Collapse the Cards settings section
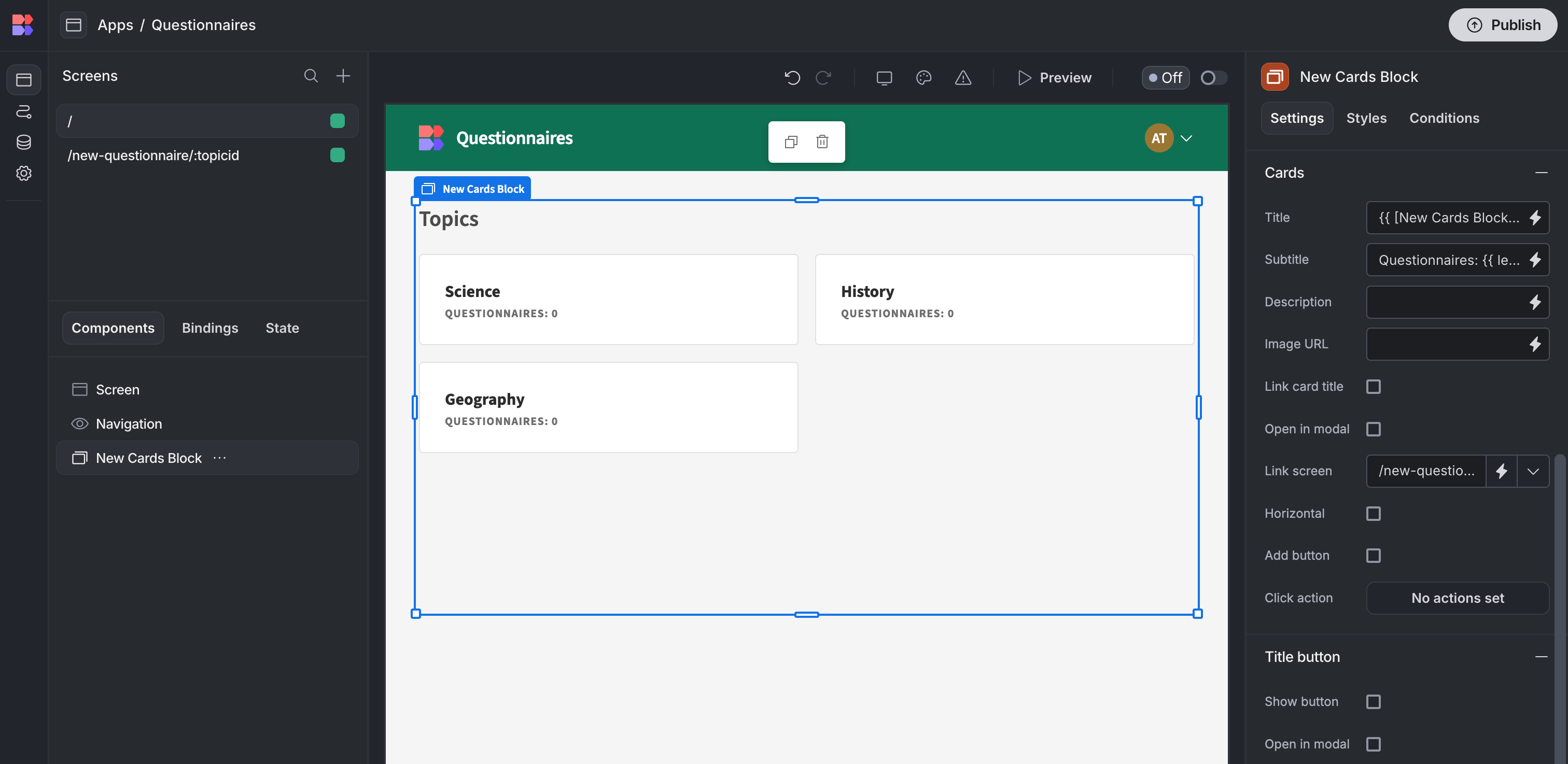Screen dimensions: 1568x764 click(1541, 173)
